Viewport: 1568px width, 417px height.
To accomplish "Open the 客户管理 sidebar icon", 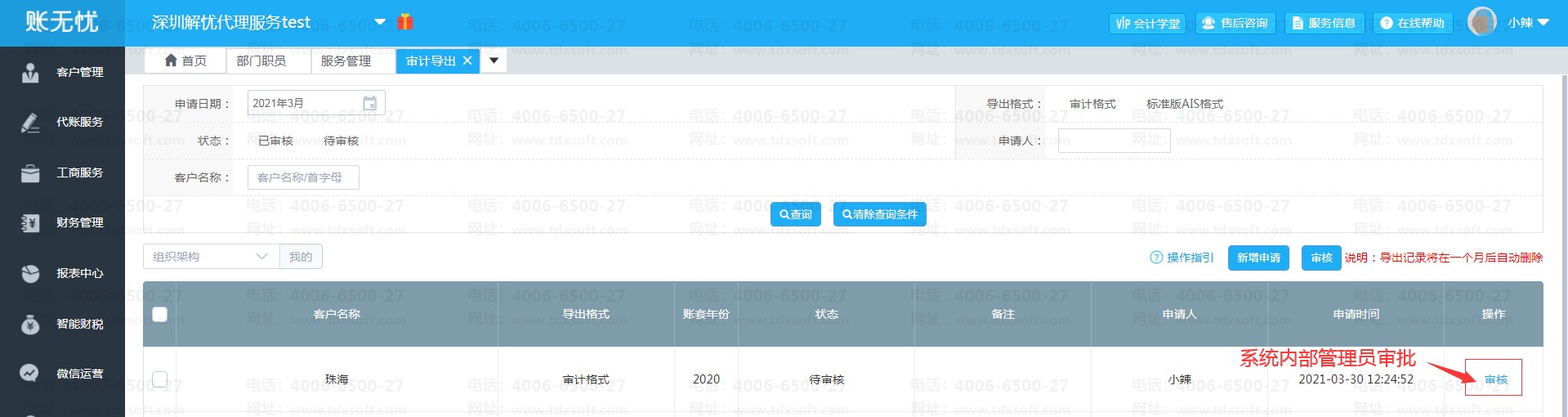I will click(30, 73).
